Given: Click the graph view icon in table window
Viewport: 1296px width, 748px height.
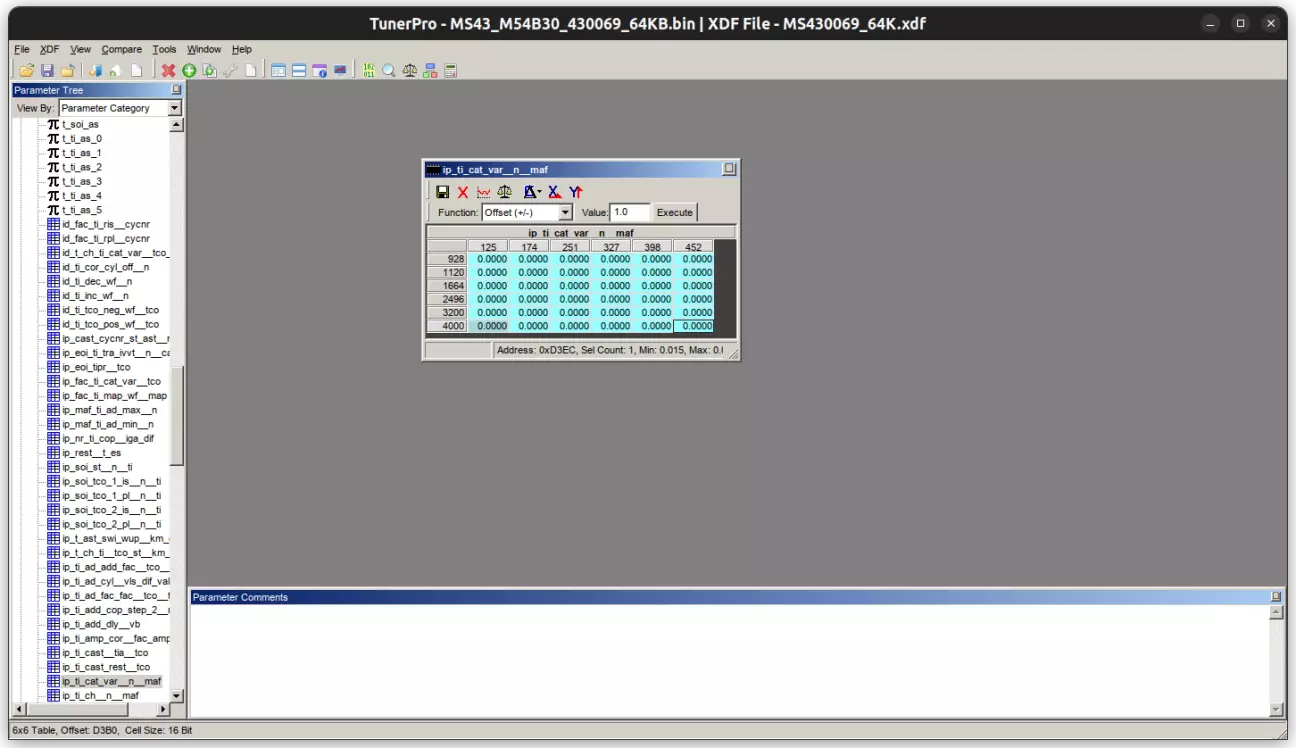Looking at the screenshot, I should click(x=483, y=192).
